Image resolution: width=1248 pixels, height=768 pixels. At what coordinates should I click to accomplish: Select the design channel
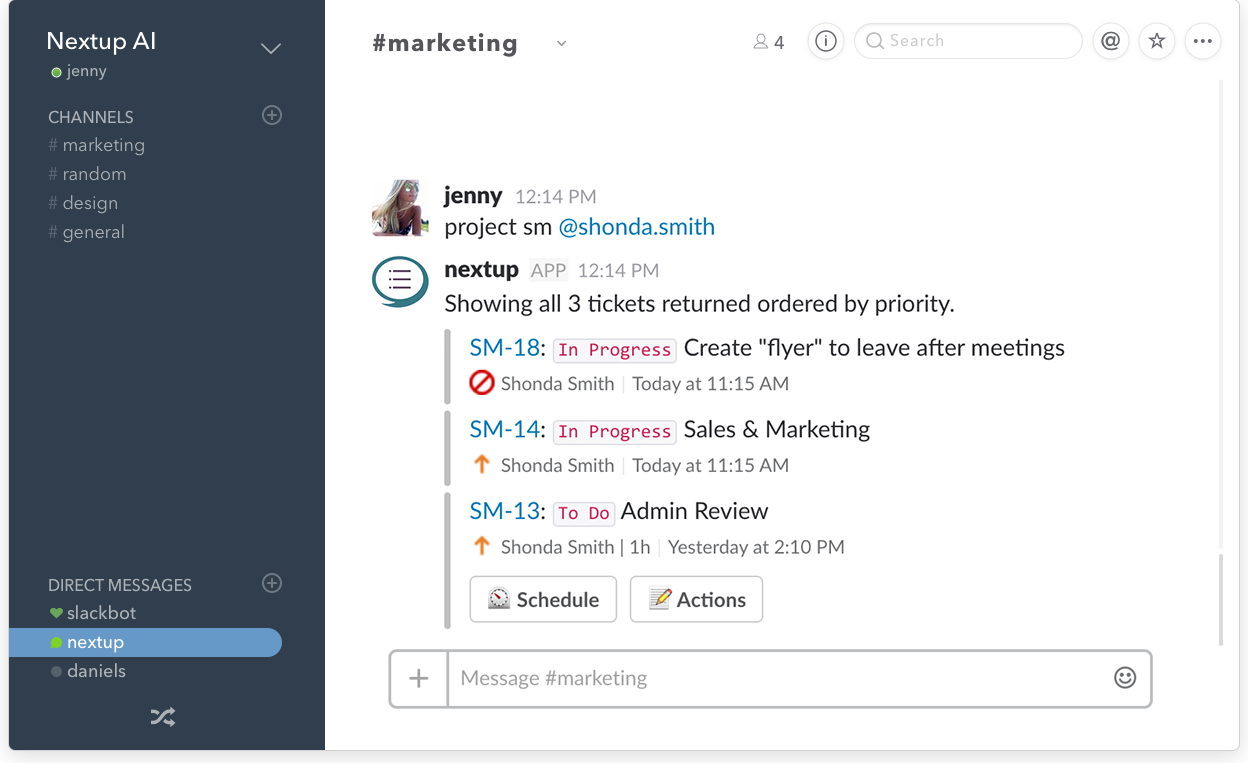[89, 203]
